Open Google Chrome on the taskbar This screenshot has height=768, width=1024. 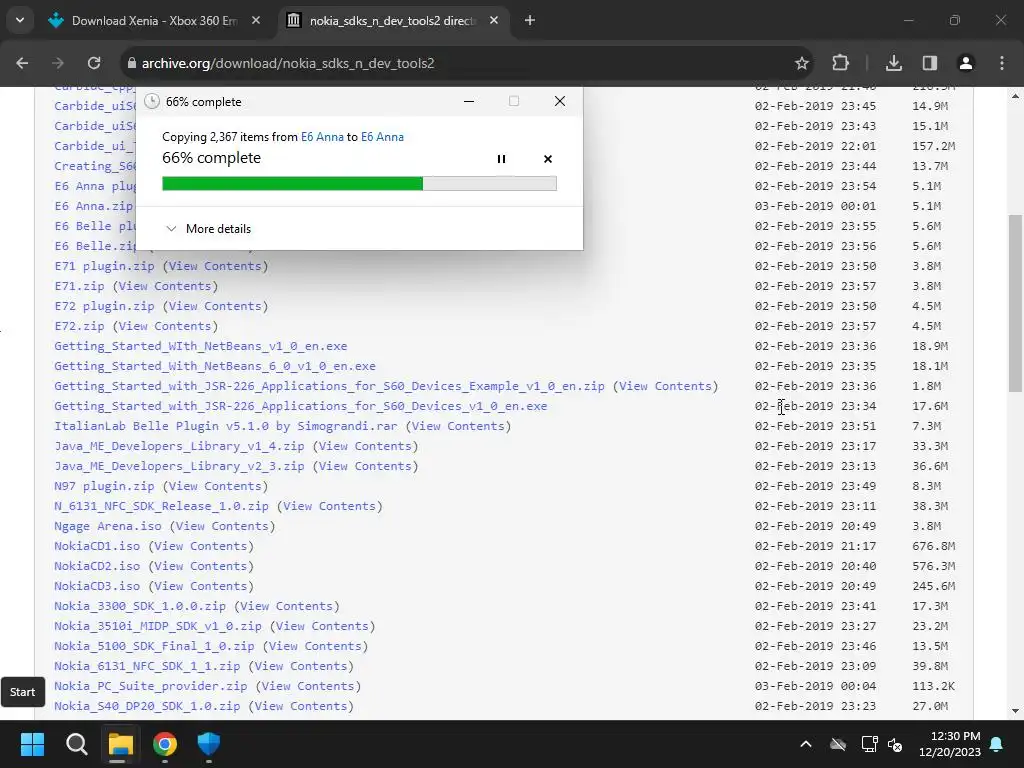(x=165, y=744)
